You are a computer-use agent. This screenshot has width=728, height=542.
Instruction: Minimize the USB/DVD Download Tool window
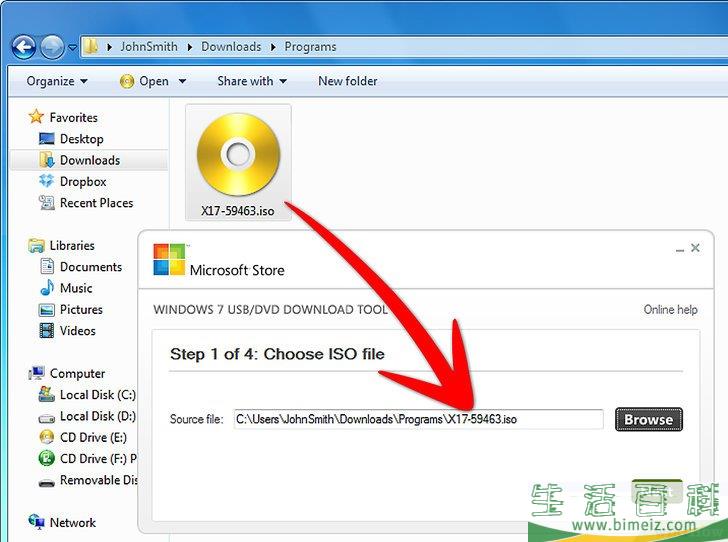680,250
